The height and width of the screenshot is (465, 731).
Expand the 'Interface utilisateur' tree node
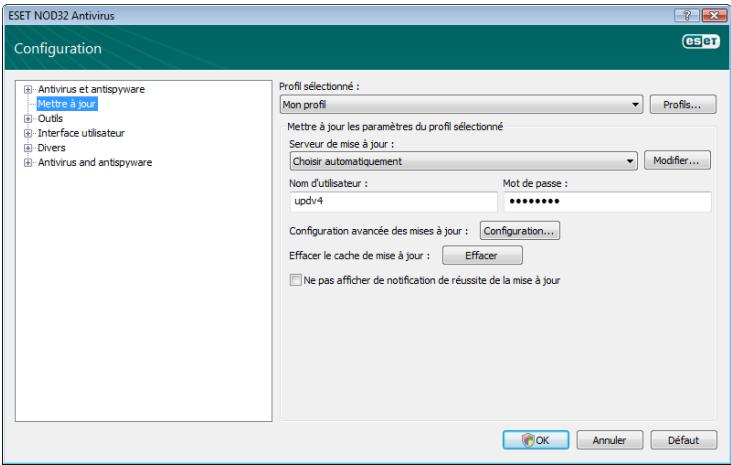click(28, 133)
